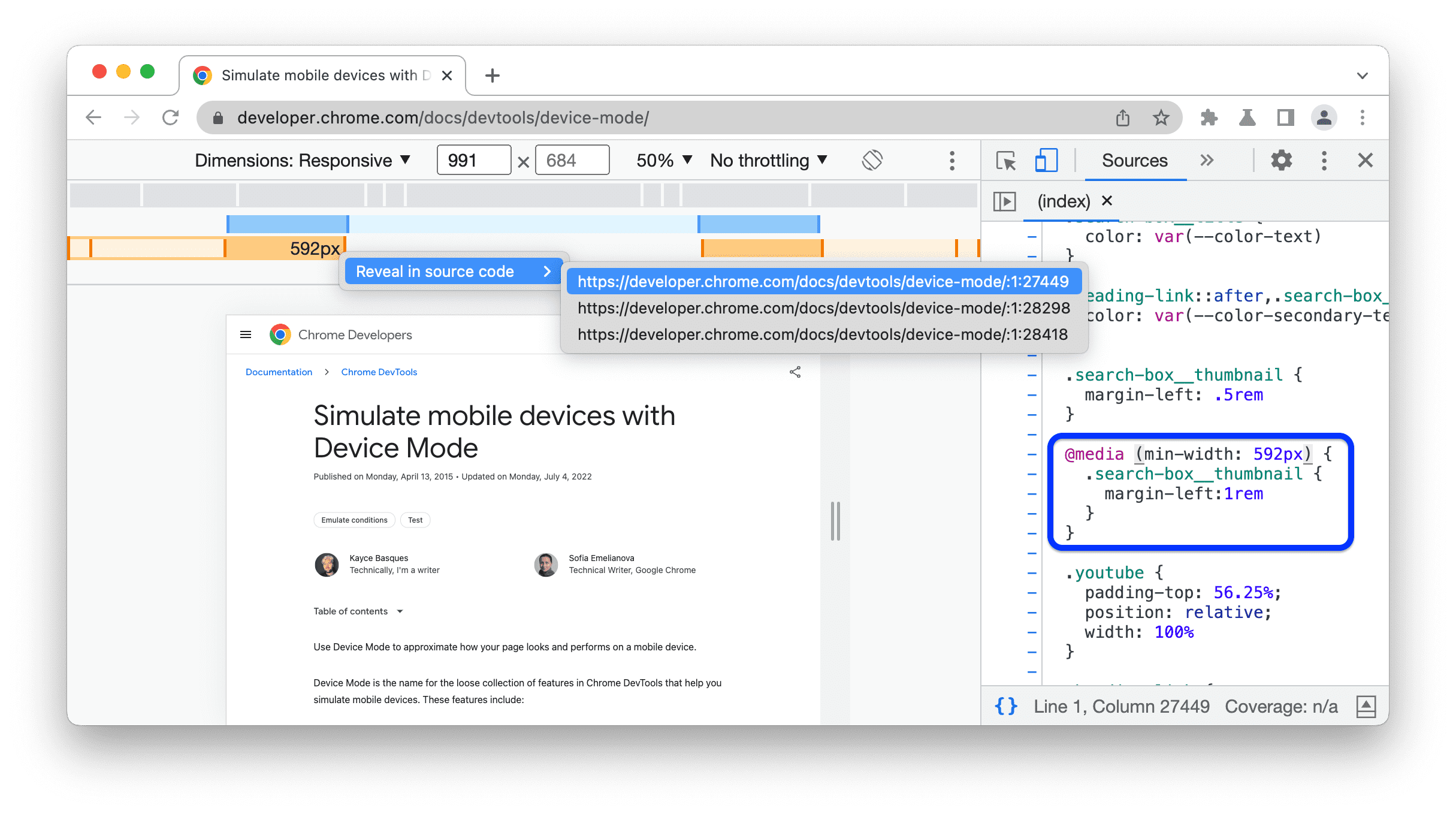Toggle the device toolbar visibility icon
This screenshot has height=814, width=1456.
click(1046, 160)
